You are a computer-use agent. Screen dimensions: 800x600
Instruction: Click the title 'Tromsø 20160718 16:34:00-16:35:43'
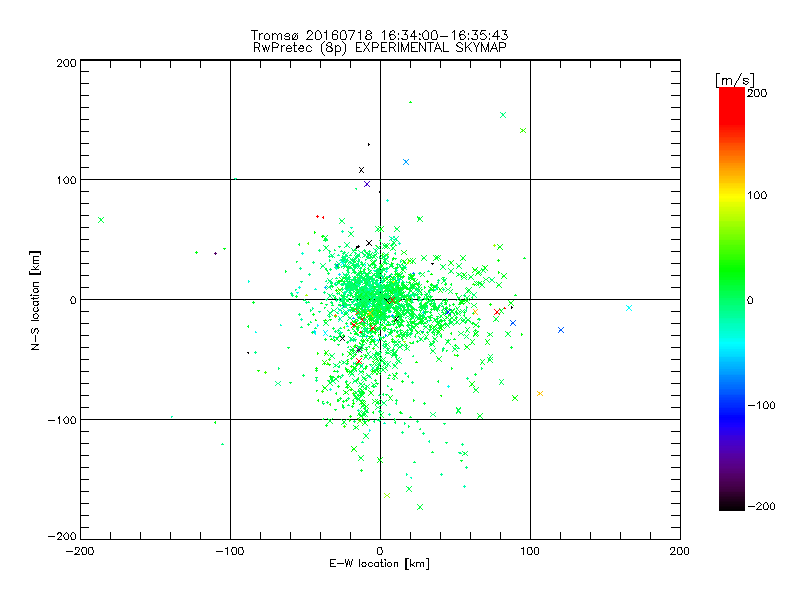(x=379, y=35)
